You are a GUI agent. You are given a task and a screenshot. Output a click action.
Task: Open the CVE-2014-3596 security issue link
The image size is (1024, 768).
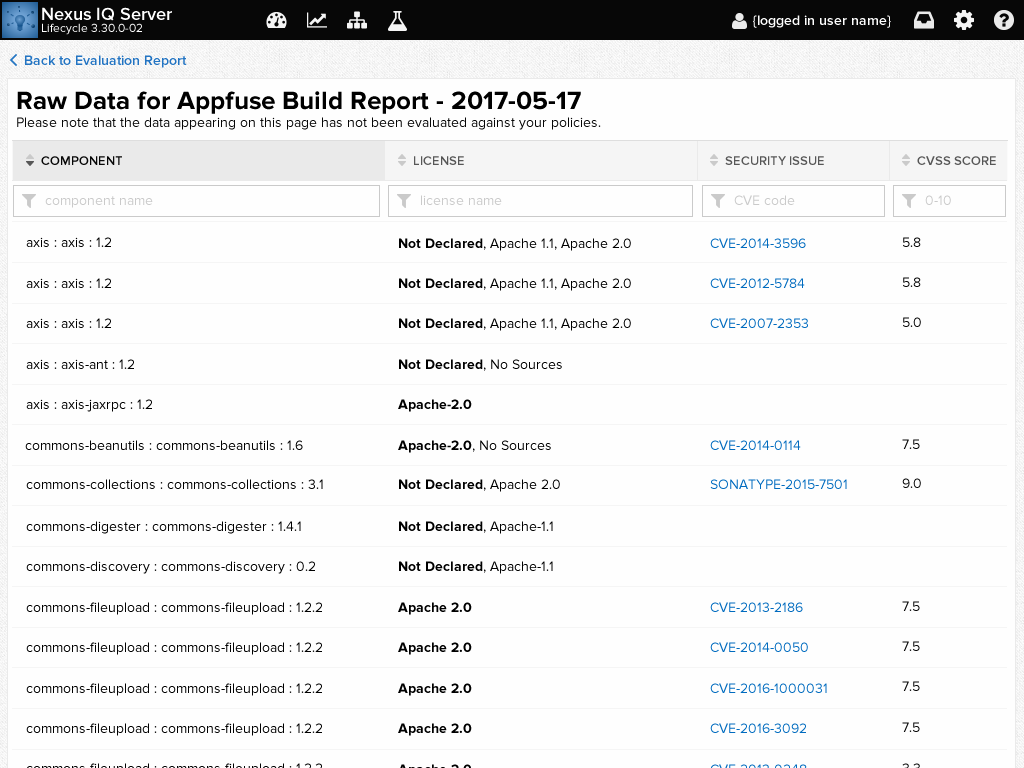(x=757, y=243)
